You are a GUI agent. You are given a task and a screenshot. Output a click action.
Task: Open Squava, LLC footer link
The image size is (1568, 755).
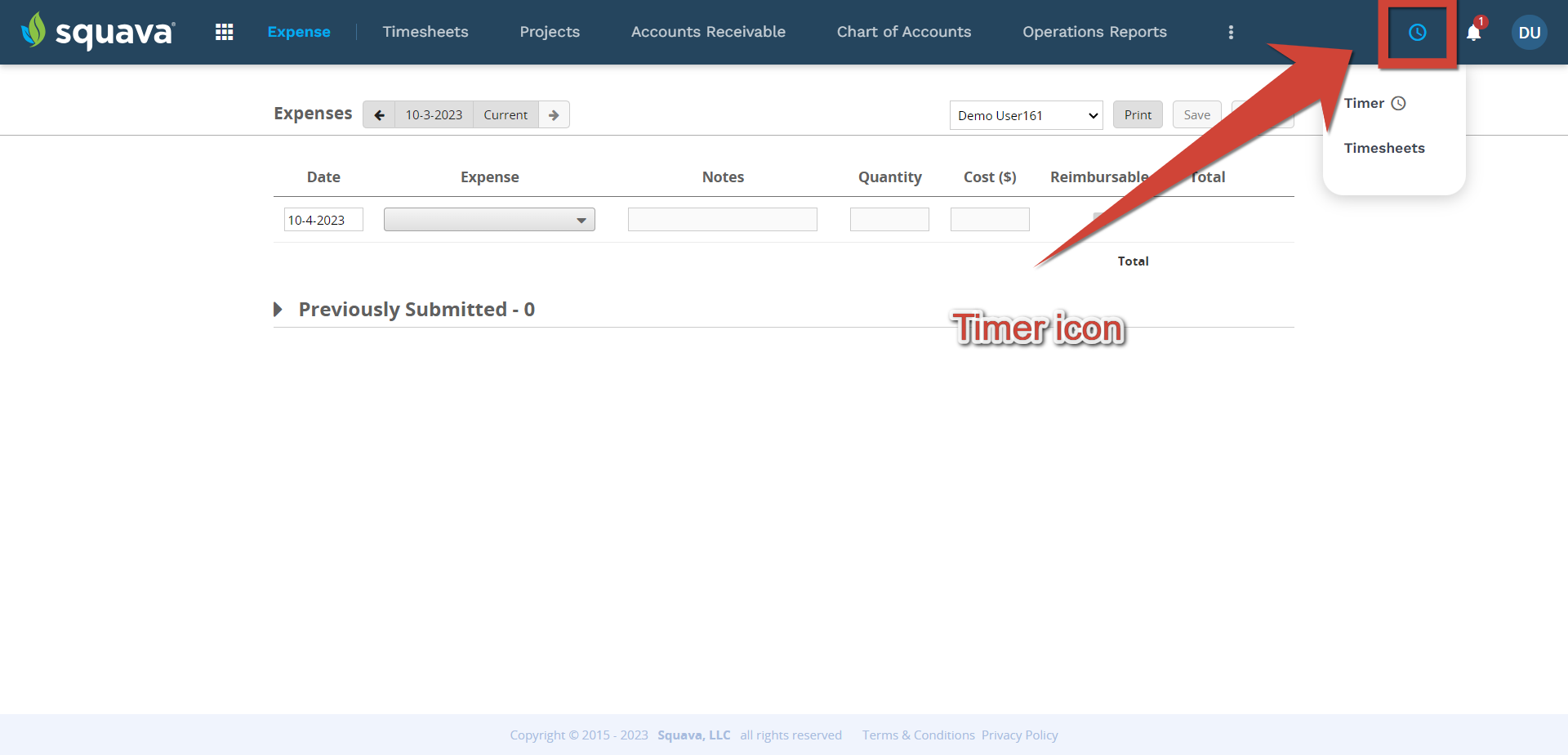[694, 735]
